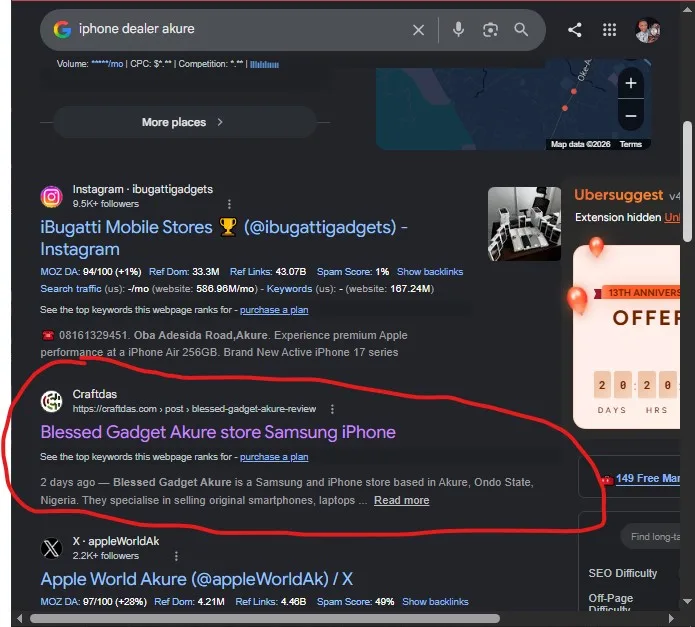The width and height of the screenshot is (695, 627).
Task: Click the magnifying glass search icon
Action: [x=521, y=30]
